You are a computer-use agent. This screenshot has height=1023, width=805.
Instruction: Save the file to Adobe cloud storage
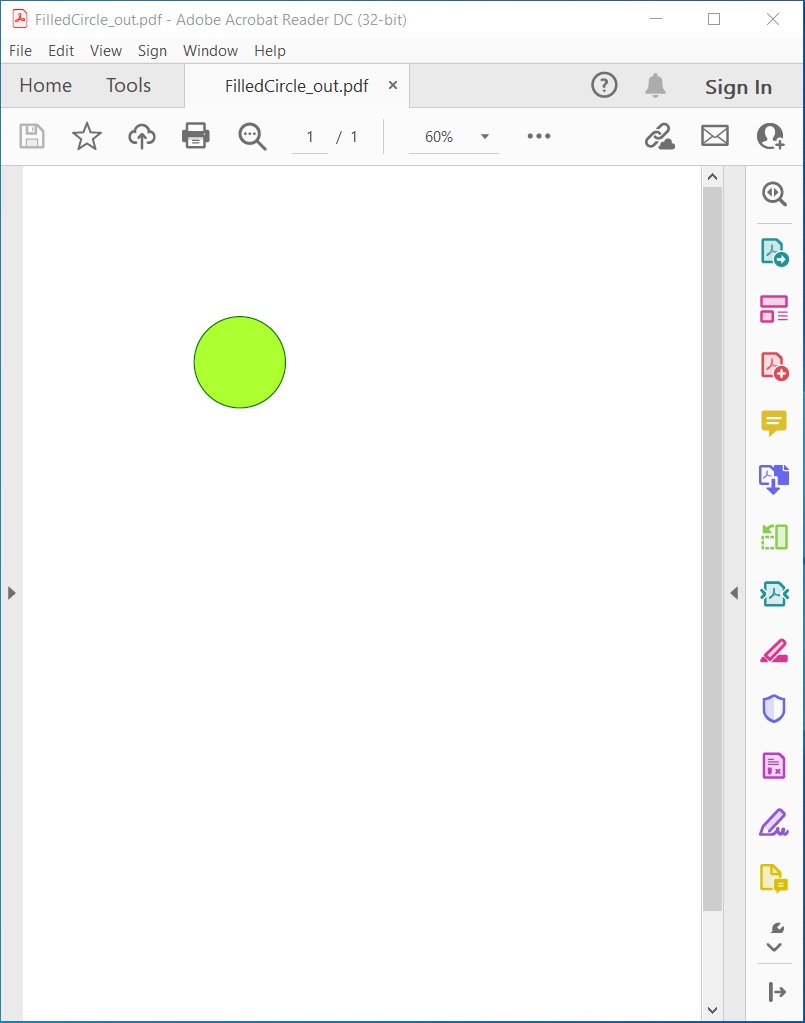(141, 137)
